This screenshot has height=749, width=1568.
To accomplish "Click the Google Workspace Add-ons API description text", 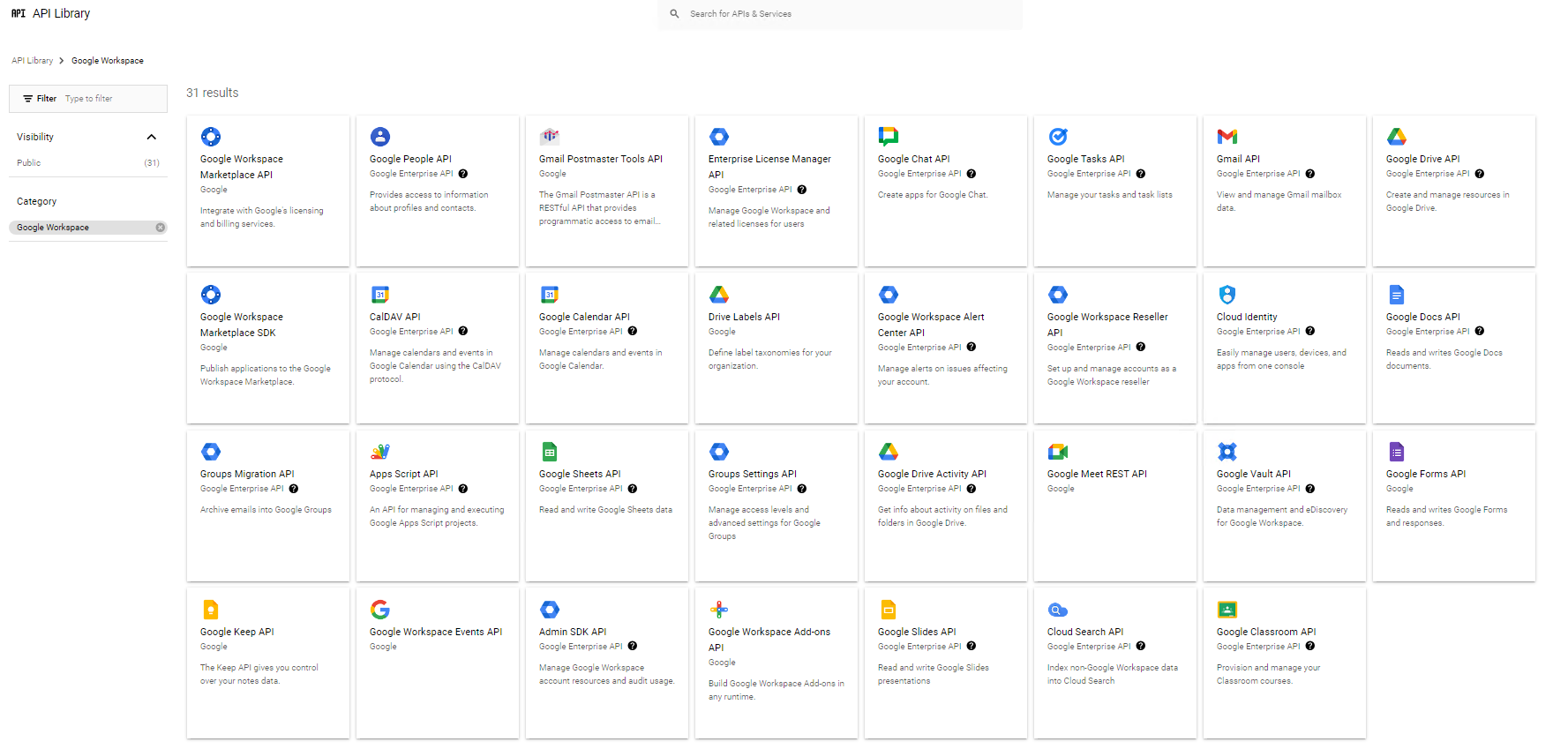I will pos(776,690).
